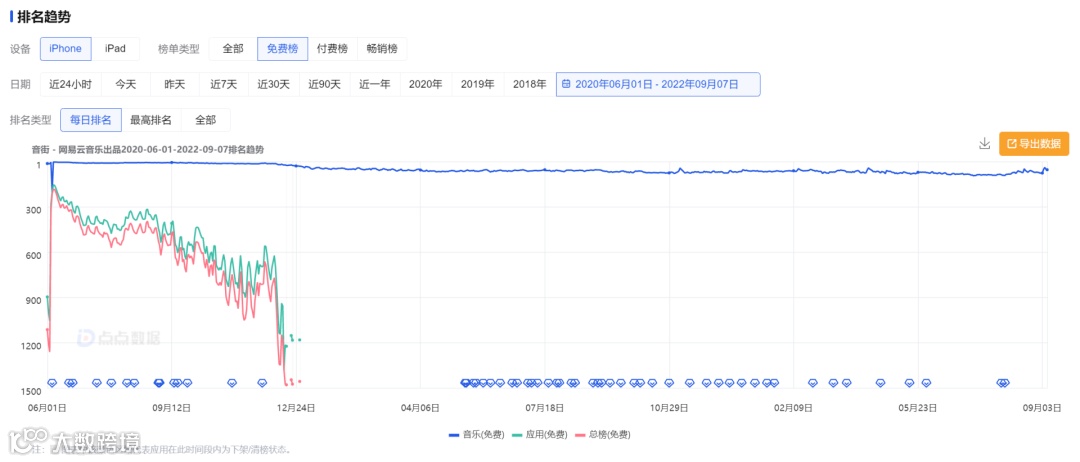Select the 免费榜 chart type
The width and height of the screenshot is (1080, 462).
(282, 49)
